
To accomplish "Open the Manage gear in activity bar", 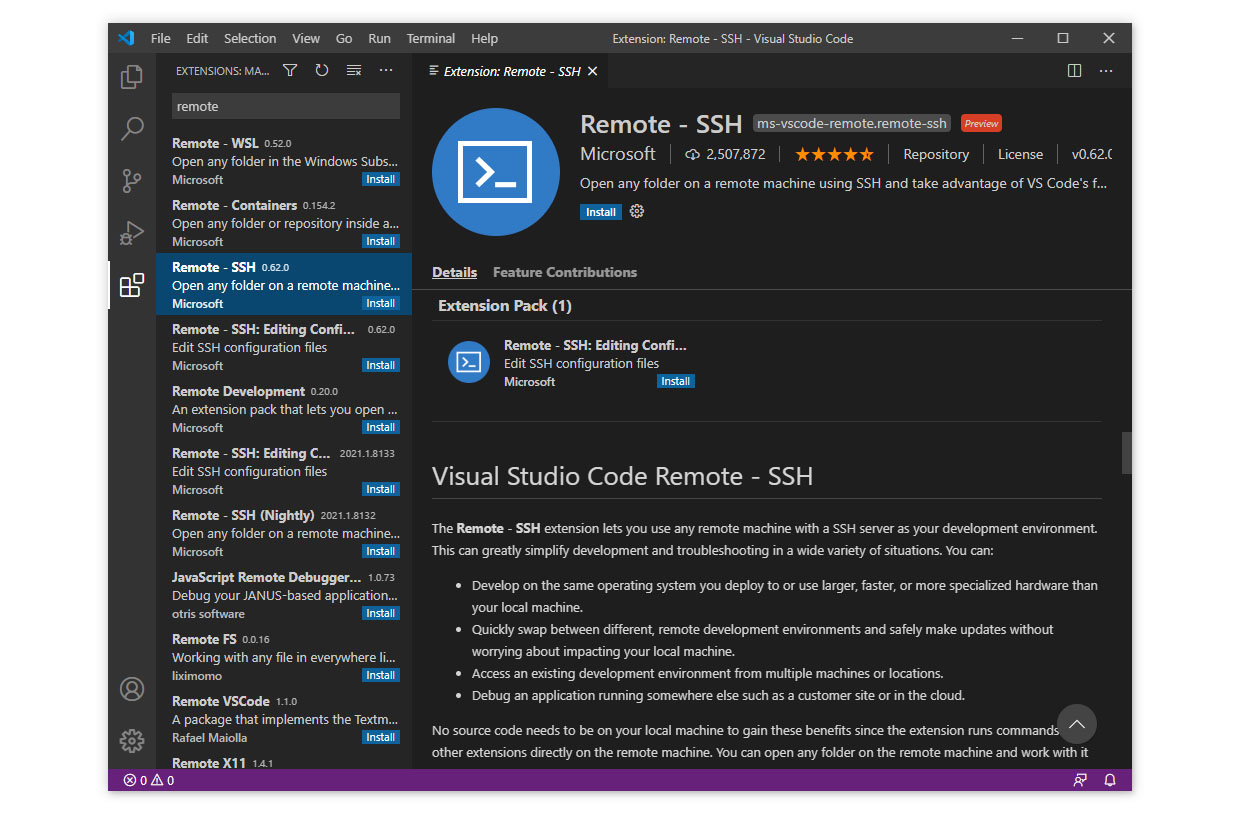I will click(132, 741).
